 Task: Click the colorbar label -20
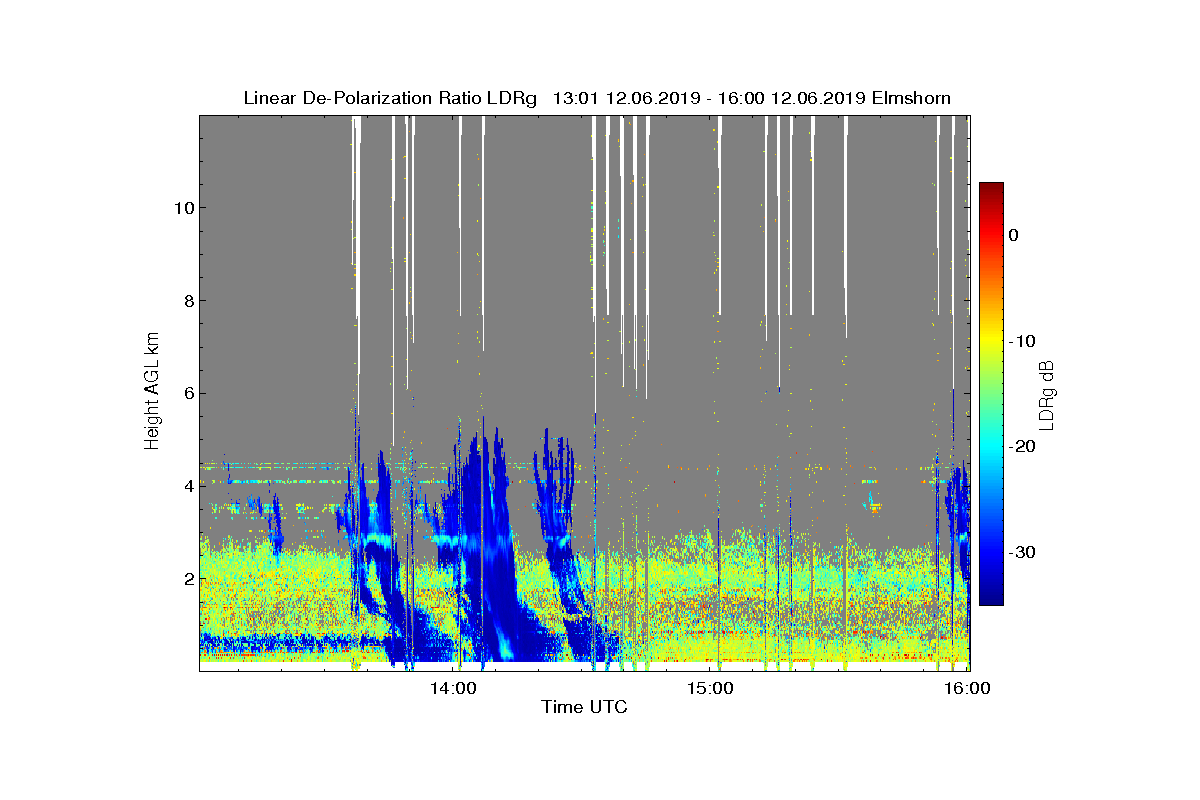pos(1021,446)
